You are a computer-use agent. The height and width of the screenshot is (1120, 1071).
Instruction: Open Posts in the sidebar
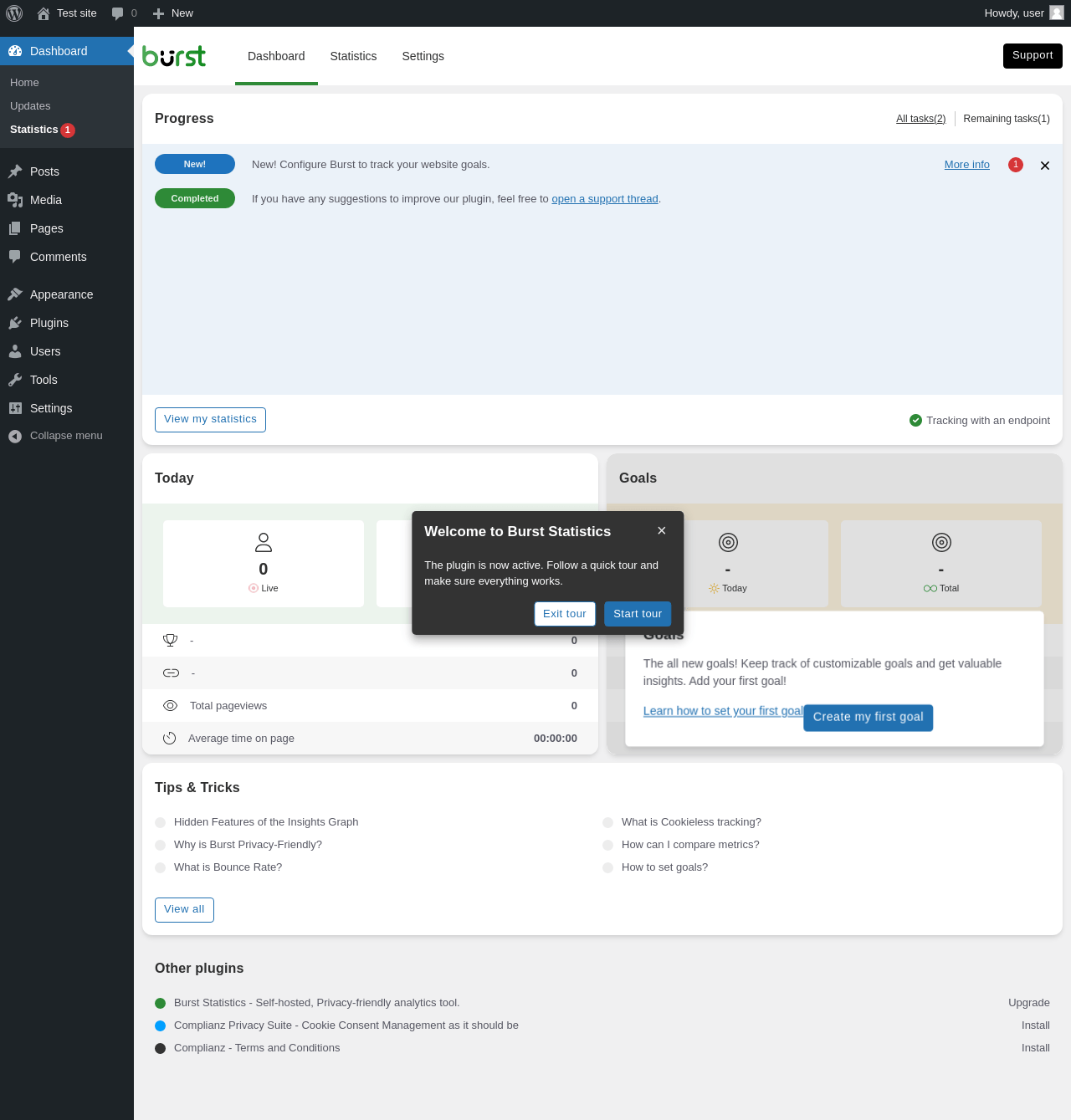67,171
